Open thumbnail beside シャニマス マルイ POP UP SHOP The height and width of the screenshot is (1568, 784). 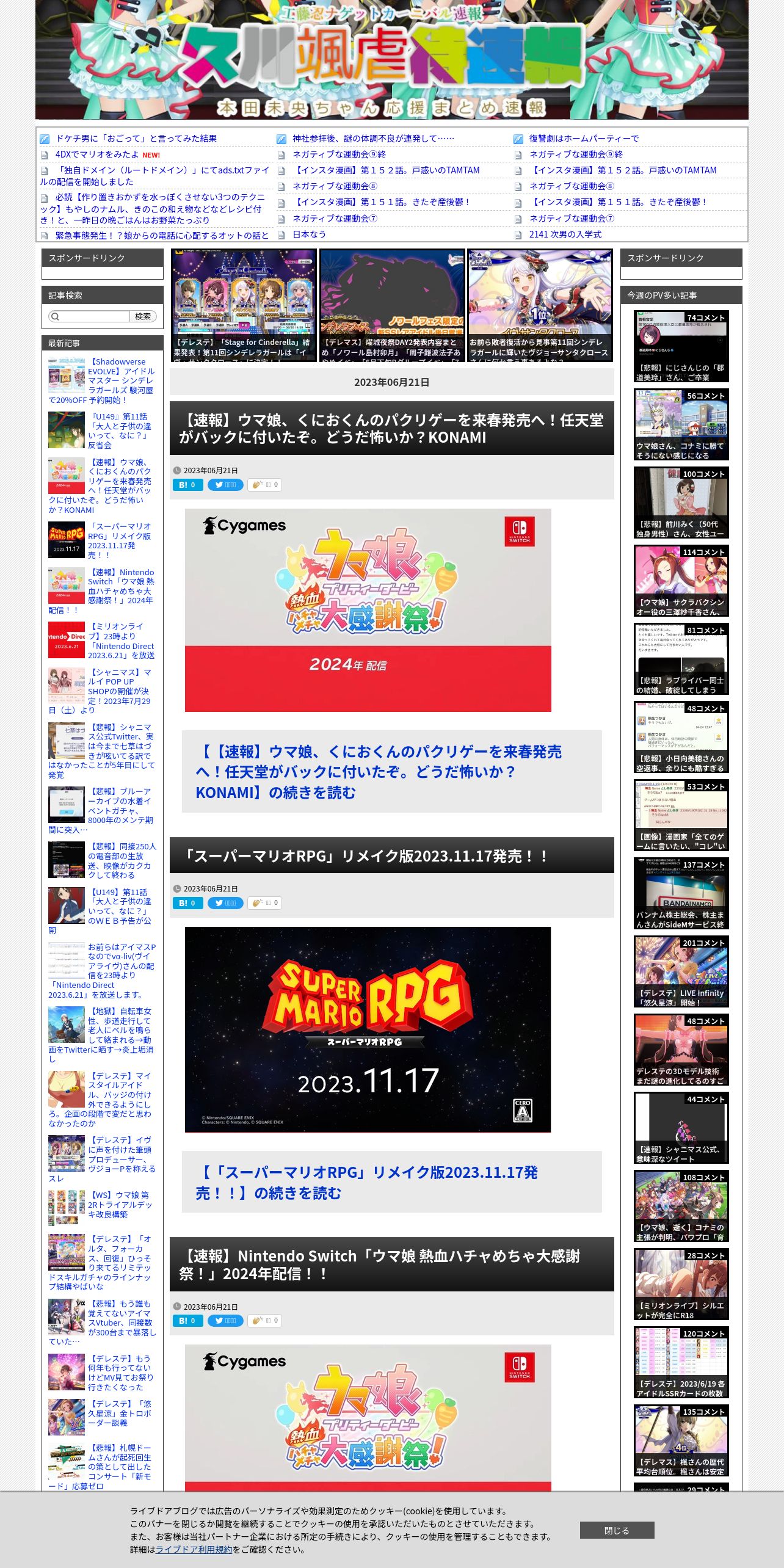(x=67, y=686)
